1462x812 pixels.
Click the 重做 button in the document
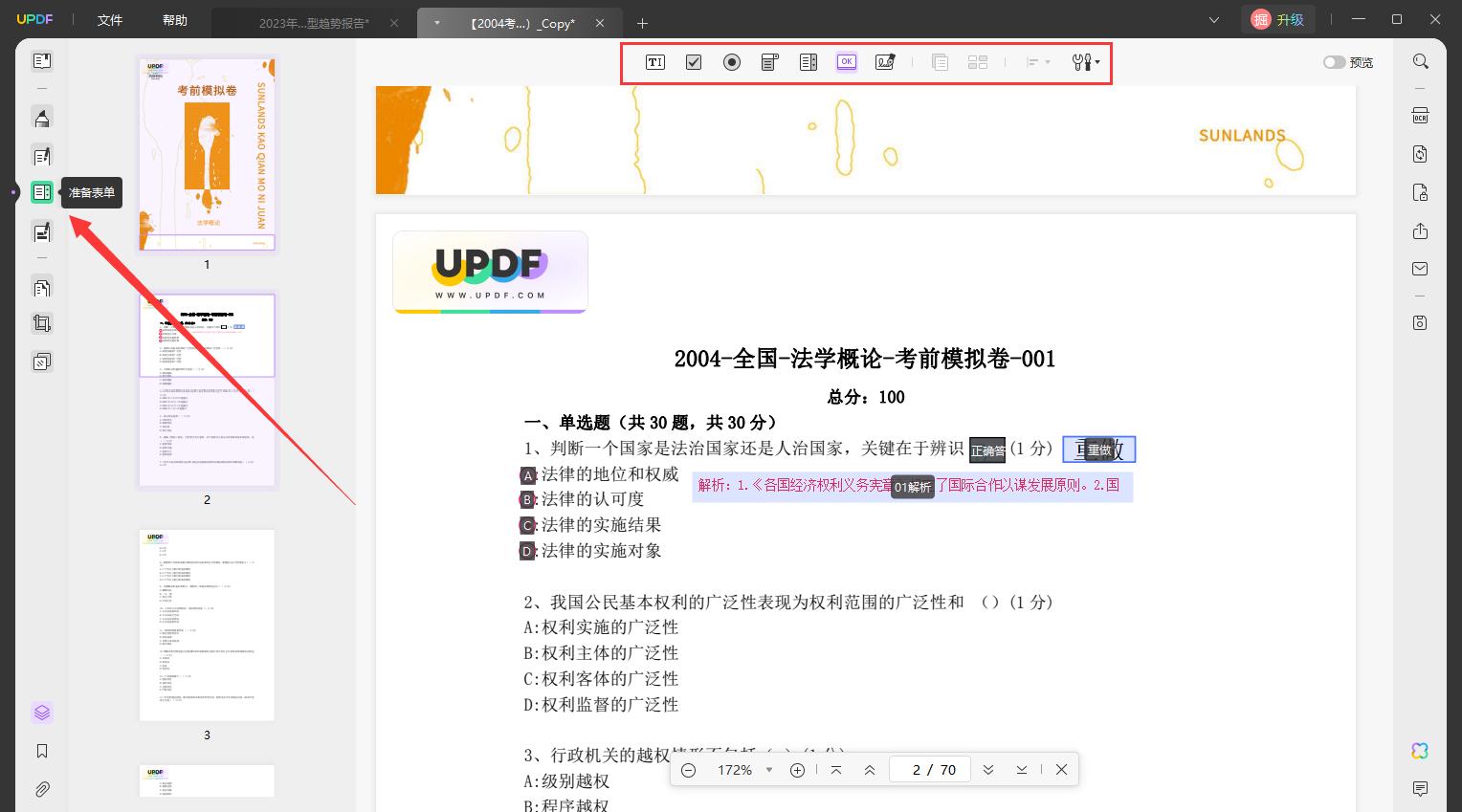coord(1099,450)
